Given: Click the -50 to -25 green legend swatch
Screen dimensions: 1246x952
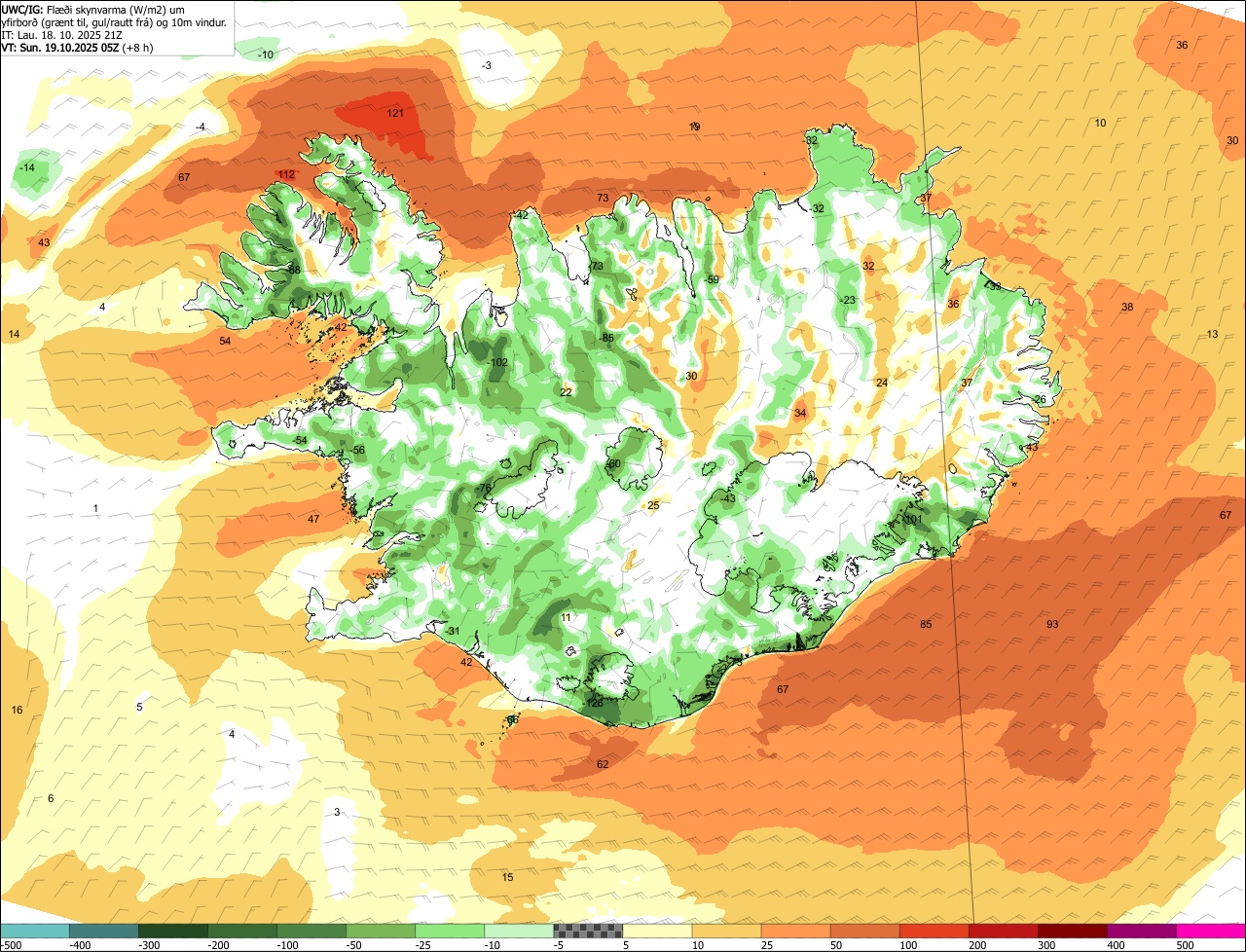Looking at the screenshot, I should pyautogui.click(x=381, y=931).
